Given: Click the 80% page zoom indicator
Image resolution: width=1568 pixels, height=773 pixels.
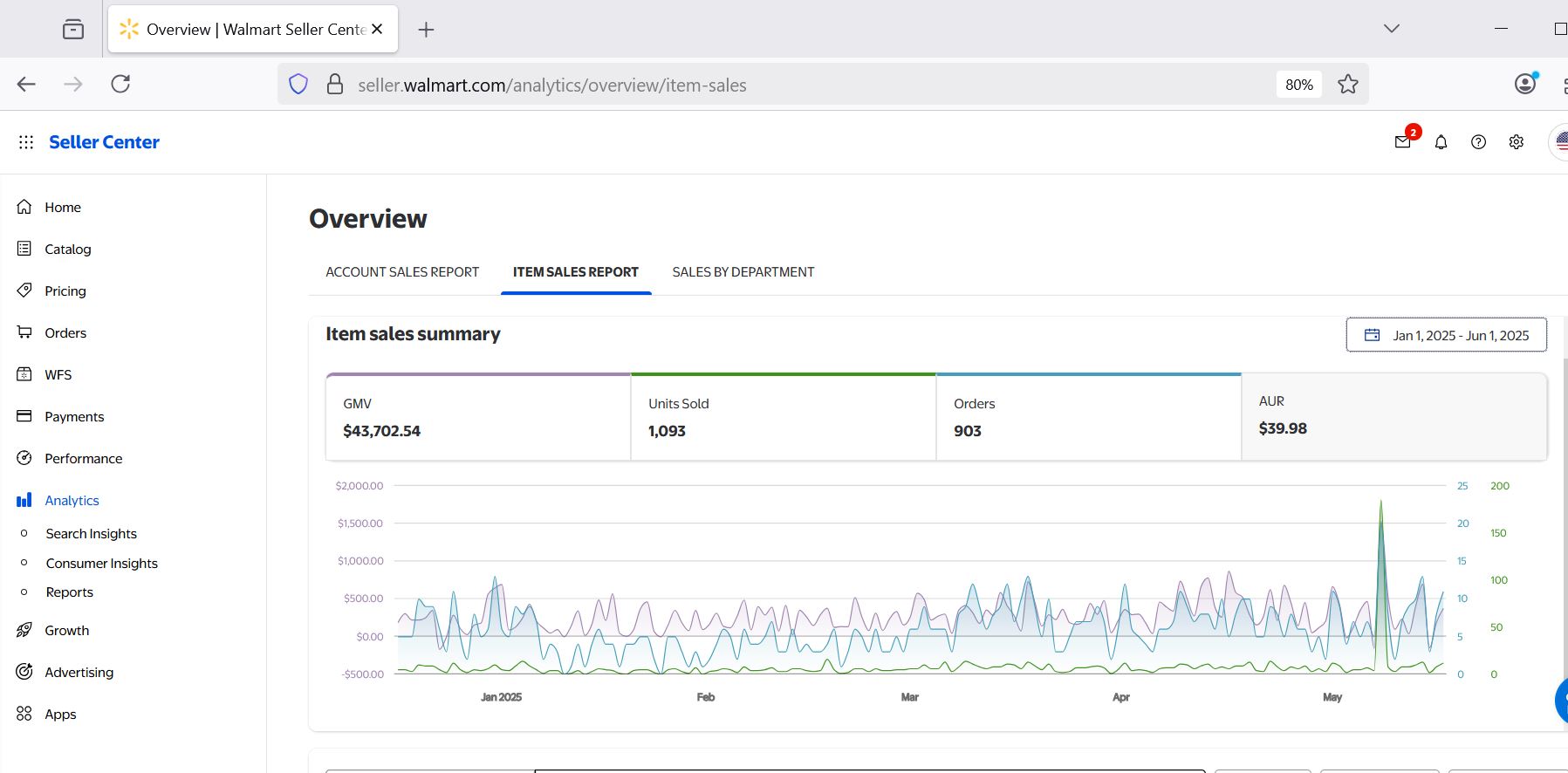Looking at the screenshot, I should pos(1298,85).
